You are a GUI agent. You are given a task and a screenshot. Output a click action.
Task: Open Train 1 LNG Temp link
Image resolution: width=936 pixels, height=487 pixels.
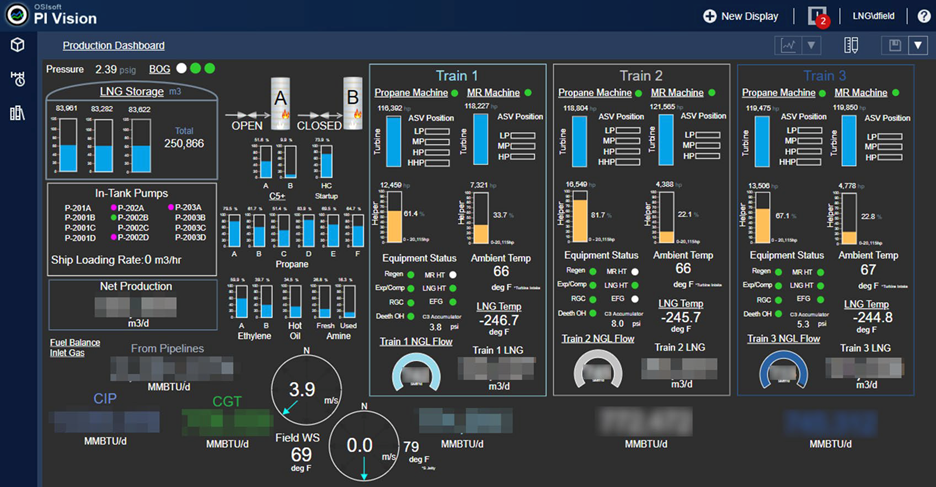tap(499, 306)
